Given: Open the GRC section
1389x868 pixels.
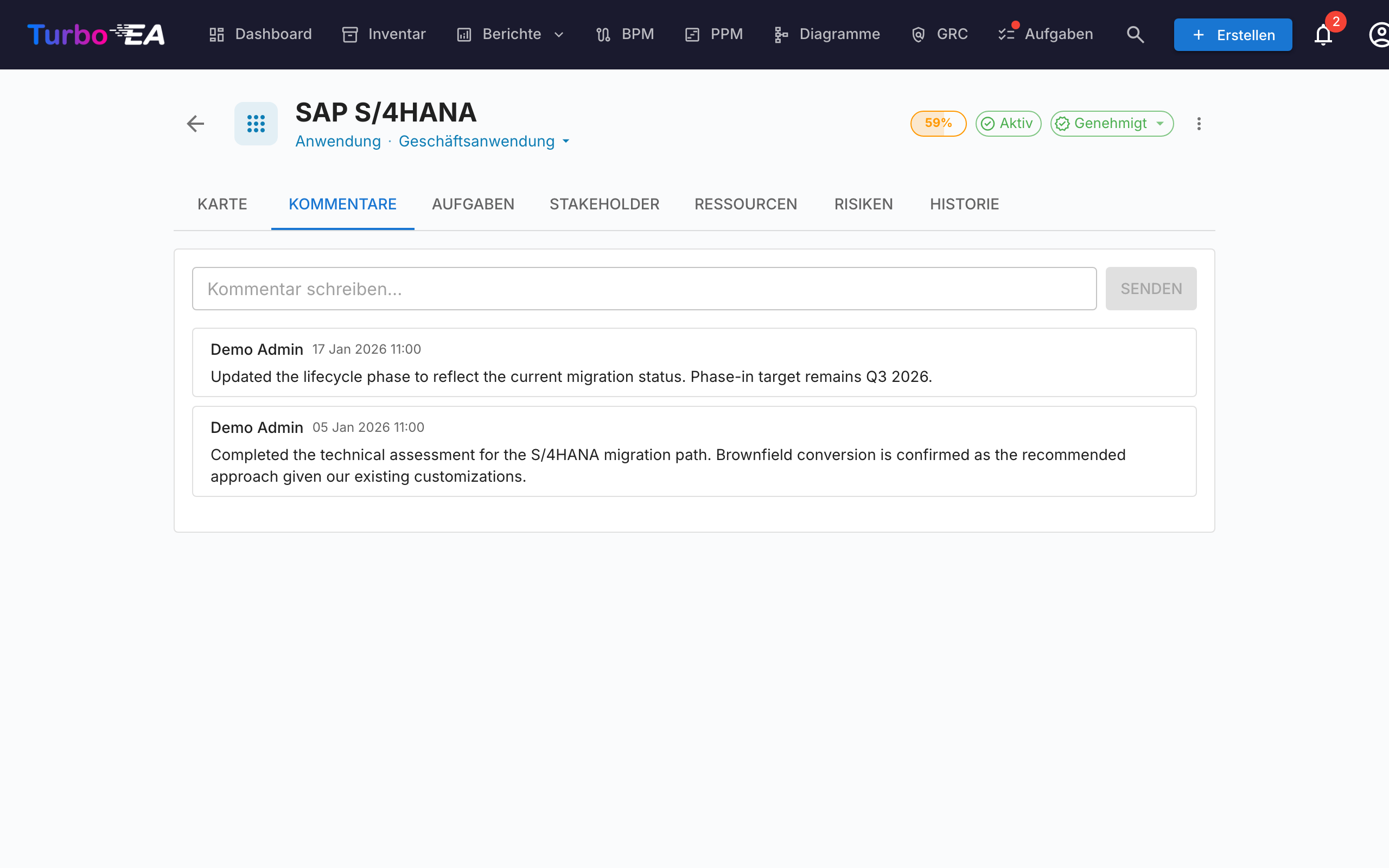Looking at the screenshot, I should 940,34.
